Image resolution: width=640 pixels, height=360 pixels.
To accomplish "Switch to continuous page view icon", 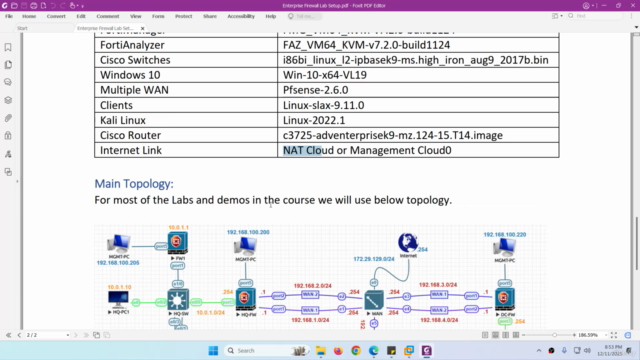I will 495,335.
